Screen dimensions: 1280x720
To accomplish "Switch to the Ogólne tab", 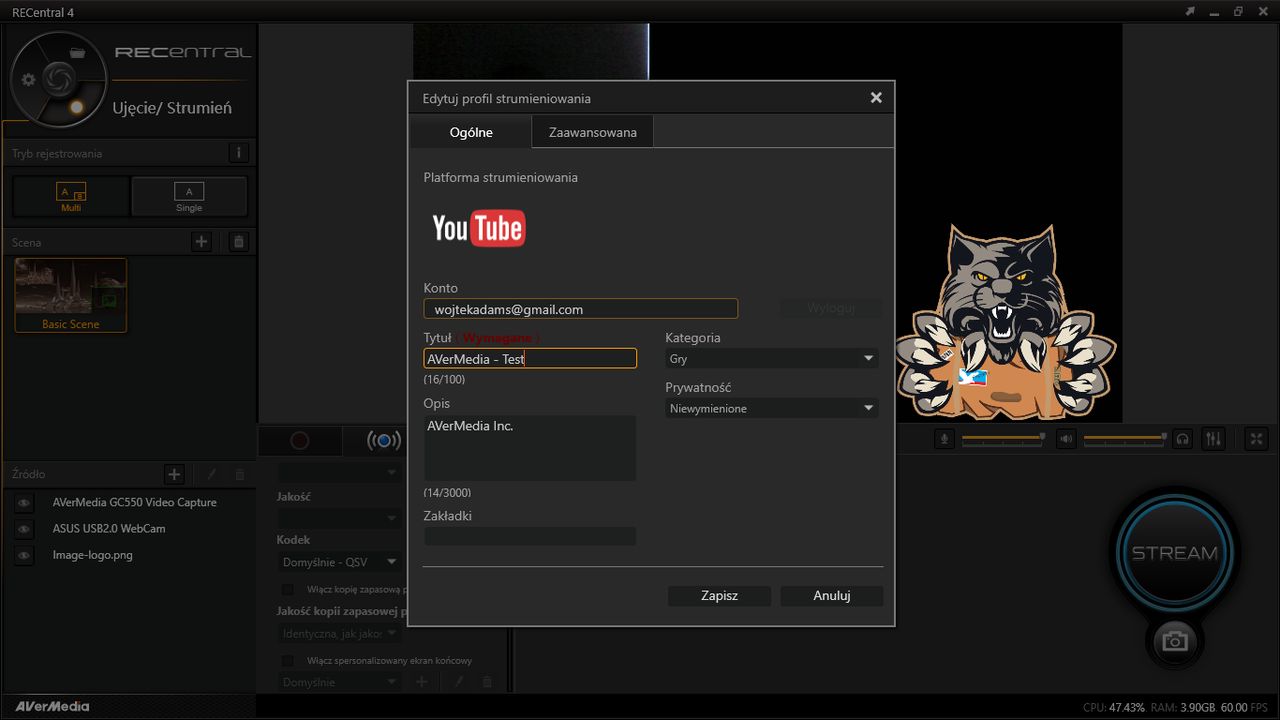I will point(470,132).
